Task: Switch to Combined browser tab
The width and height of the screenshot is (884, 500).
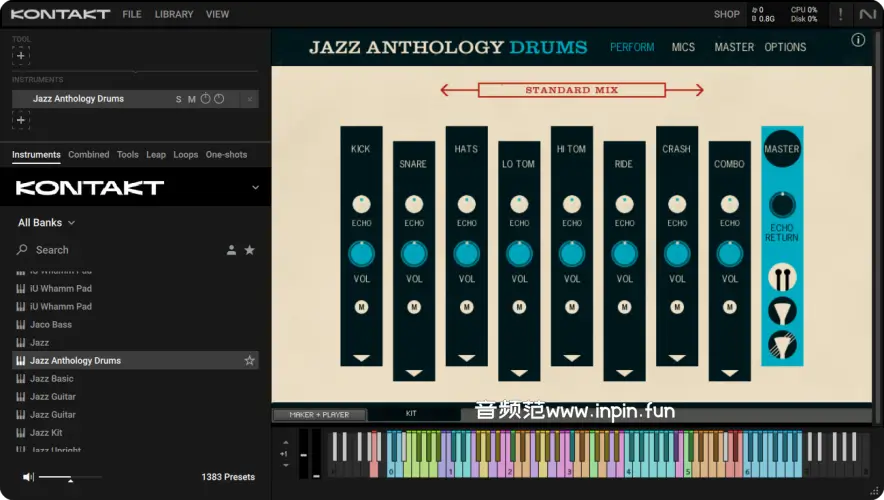Action: [89, 154]
